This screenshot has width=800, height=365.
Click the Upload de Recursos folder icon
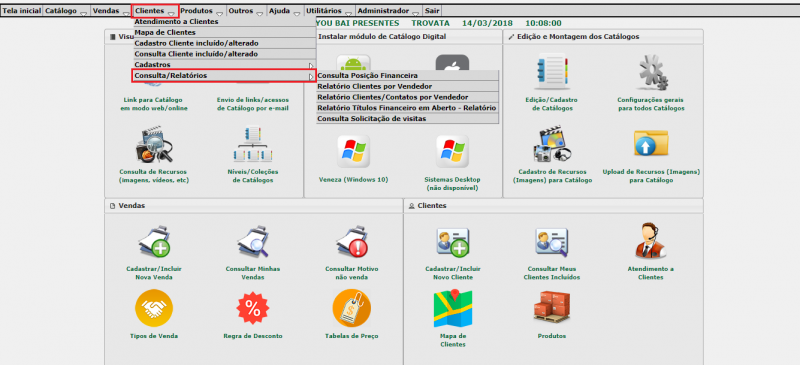tap(651, 143)
